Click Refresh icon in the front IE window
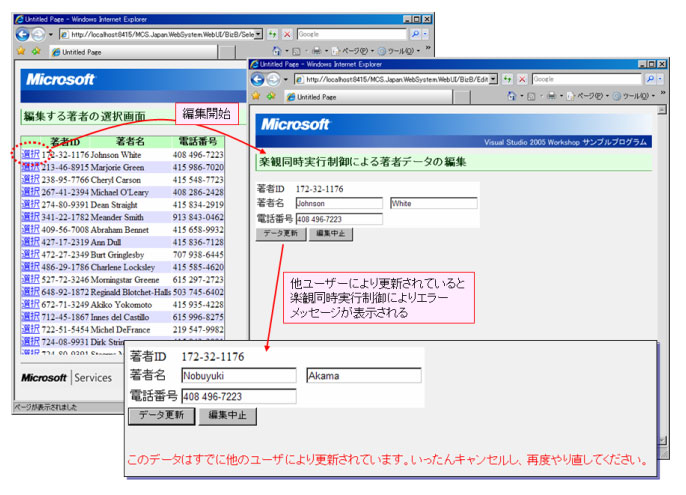Viewport: 686px width, 495px height. 508,79
